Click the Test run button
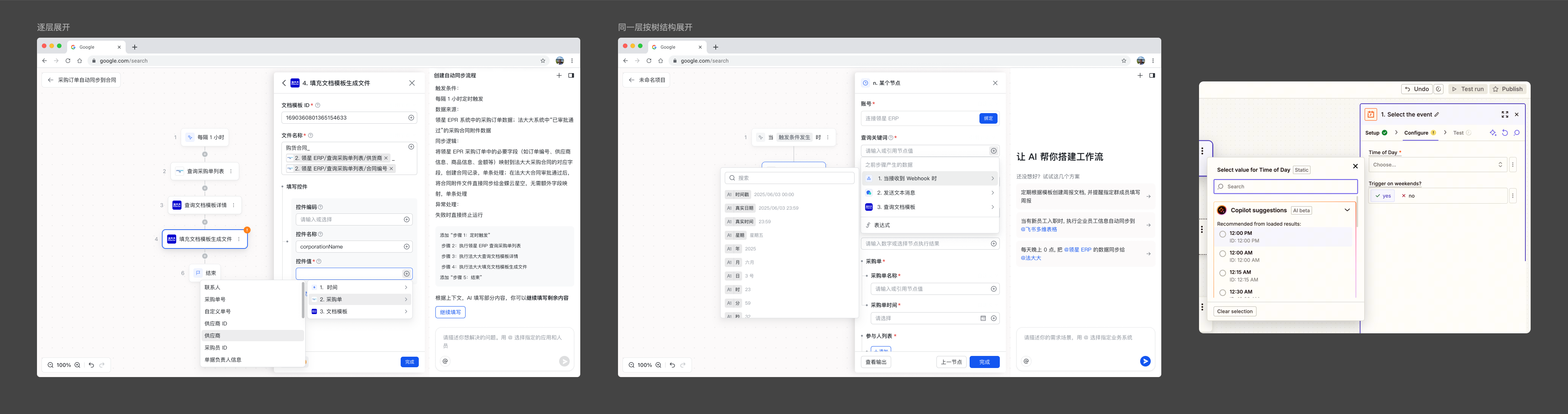The height and width of the screenshot is (414, 1568). click(1468, 89)
